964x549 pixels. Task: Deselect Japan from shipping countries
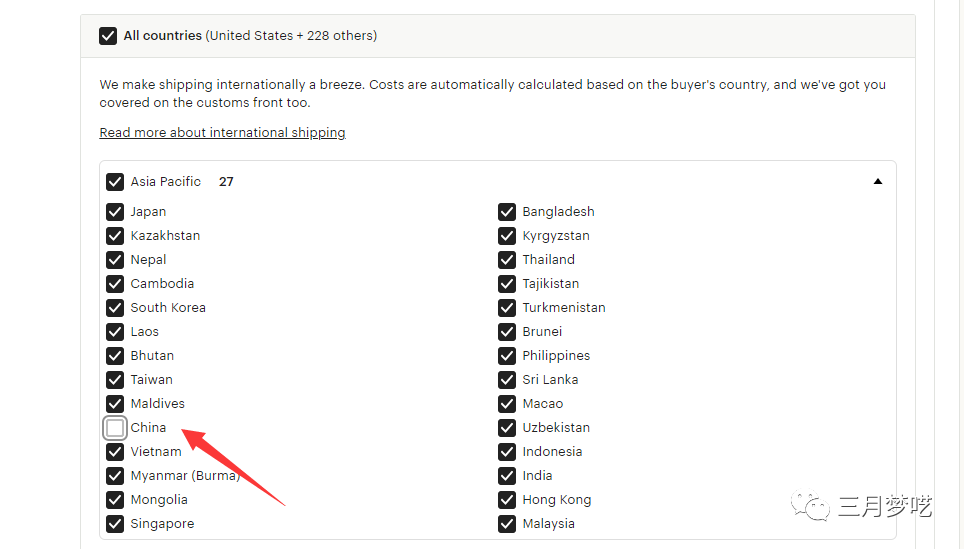[x=115, y=212]
